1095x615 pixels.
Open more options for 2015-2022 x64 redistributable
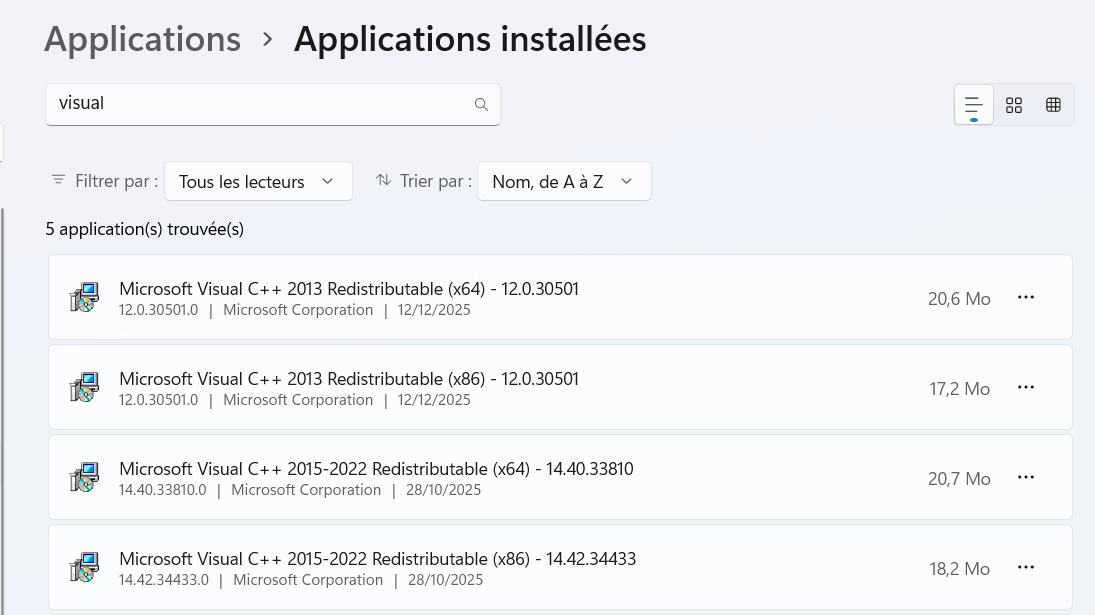point(1025,478)
